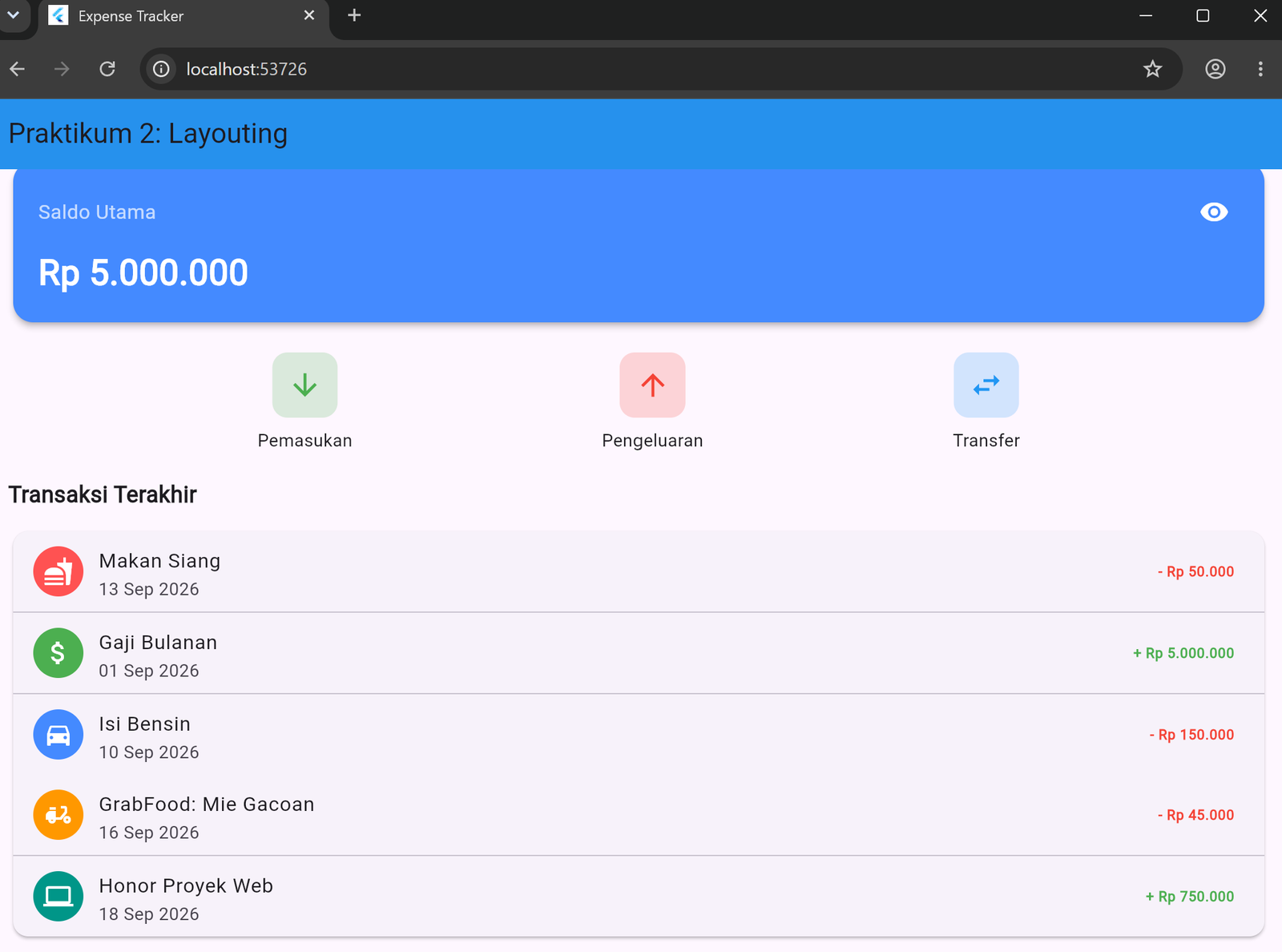Click the + Rp 750.000 amount
The width and height of the screenshot is (1282, 952).
[1190, 897]
